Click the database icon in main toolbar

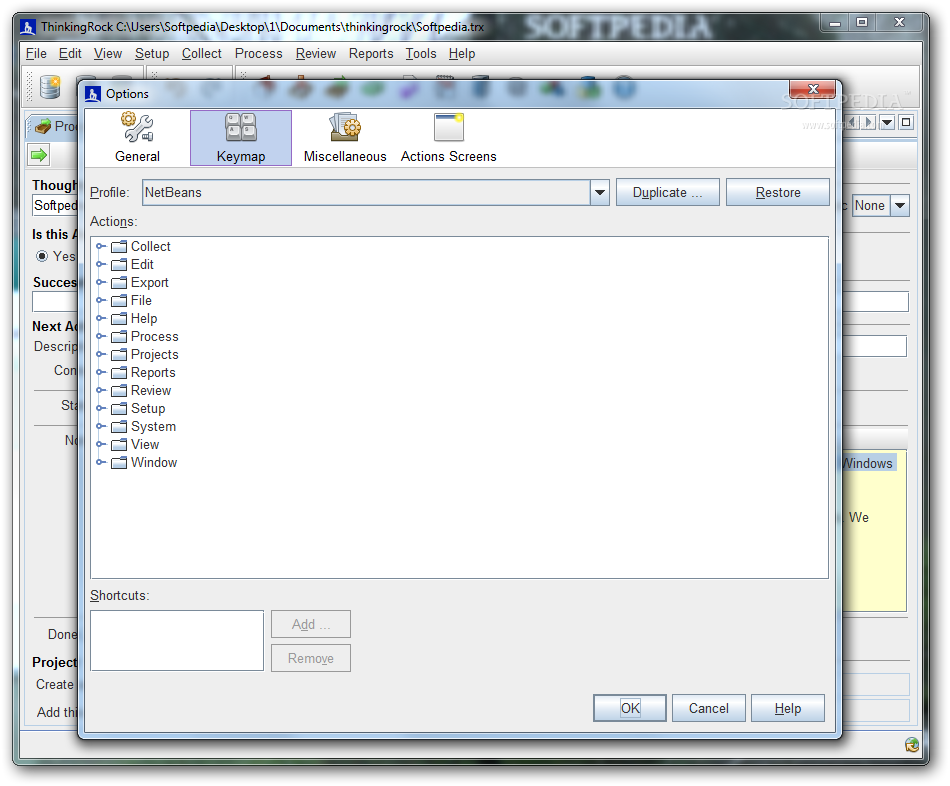(50, 87)
